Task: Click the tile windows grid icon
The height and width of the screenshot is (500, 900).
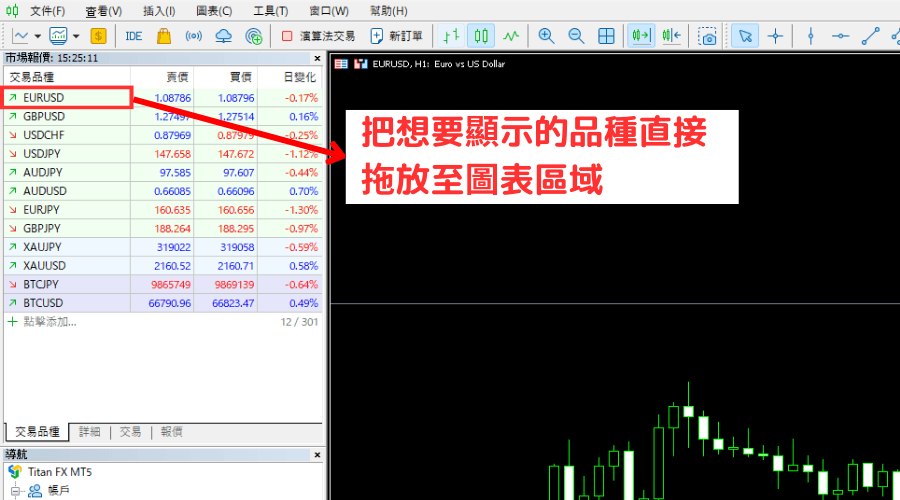Action: click(606, 36)
